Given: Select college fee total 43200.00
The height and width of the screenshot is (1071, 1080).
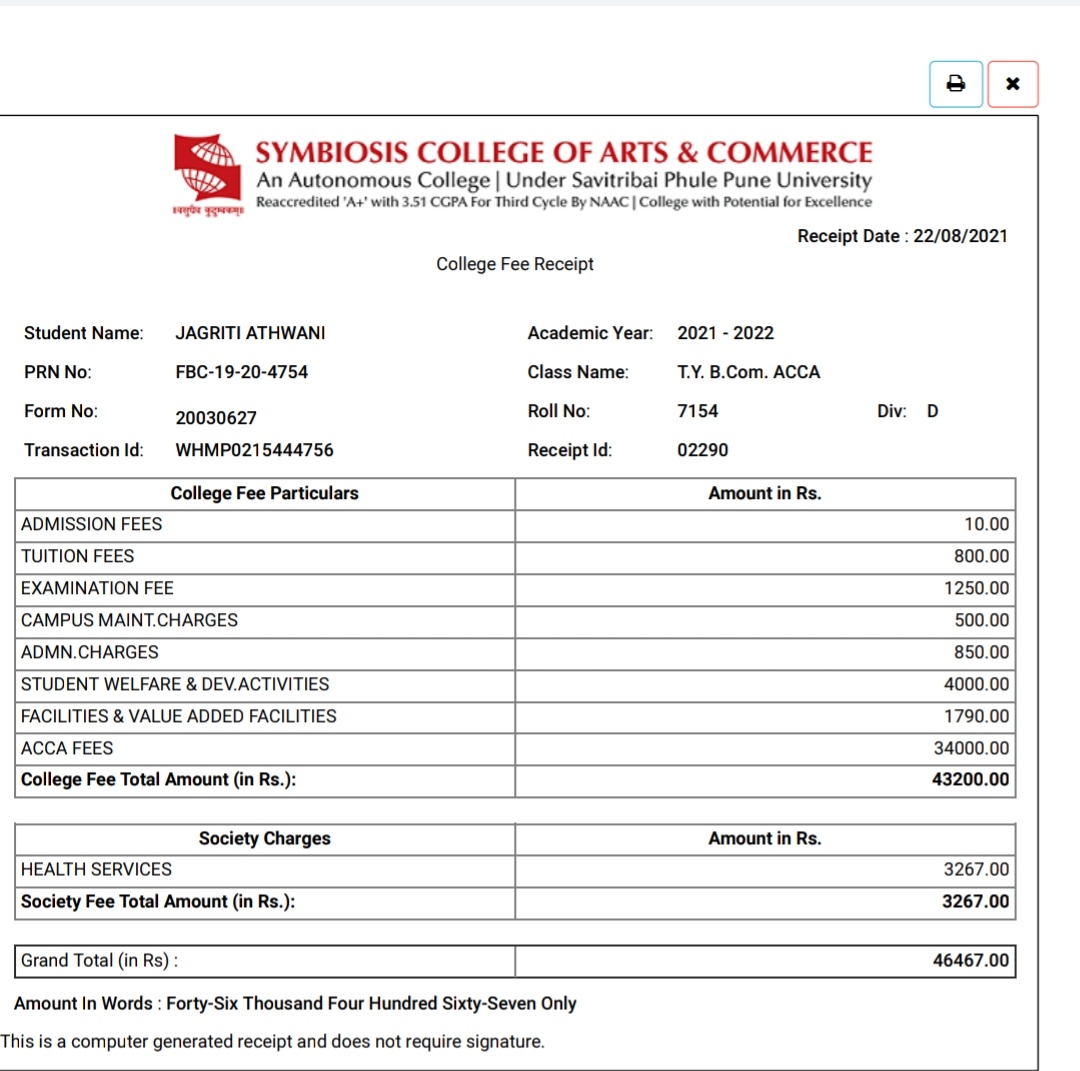Looking at the screenshot, I should coord(970,780).
